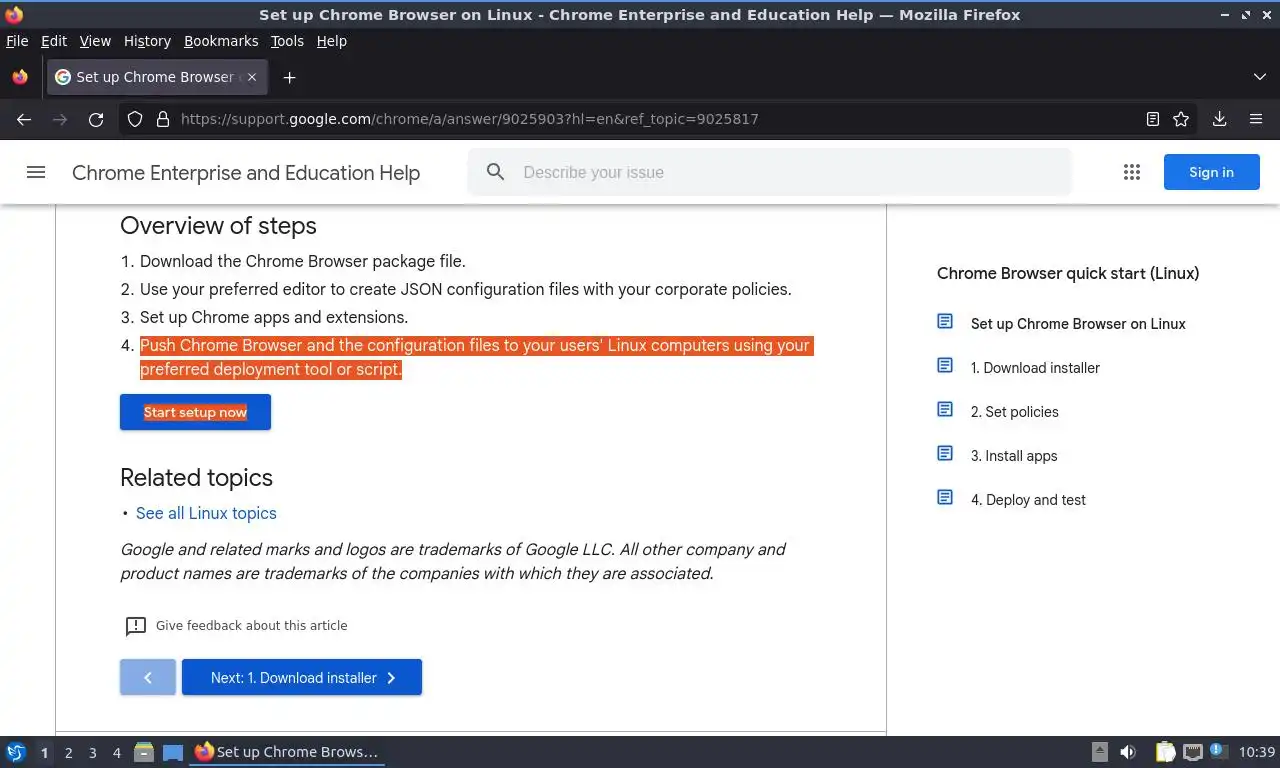Click the Related topics heading
This screenshot has width=1280, height=768.
pos(196,478)
